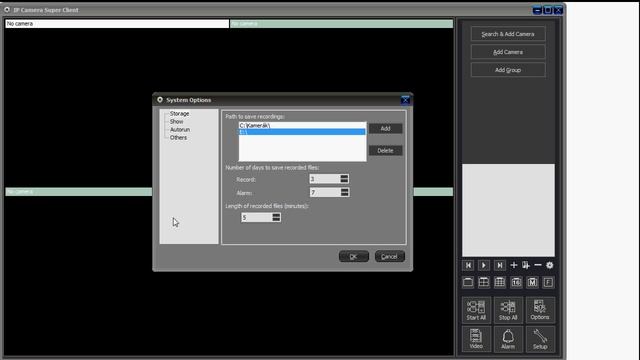640x360 pixels.
Task: Click the Add Camera button
Action: [x=508, y=52]
